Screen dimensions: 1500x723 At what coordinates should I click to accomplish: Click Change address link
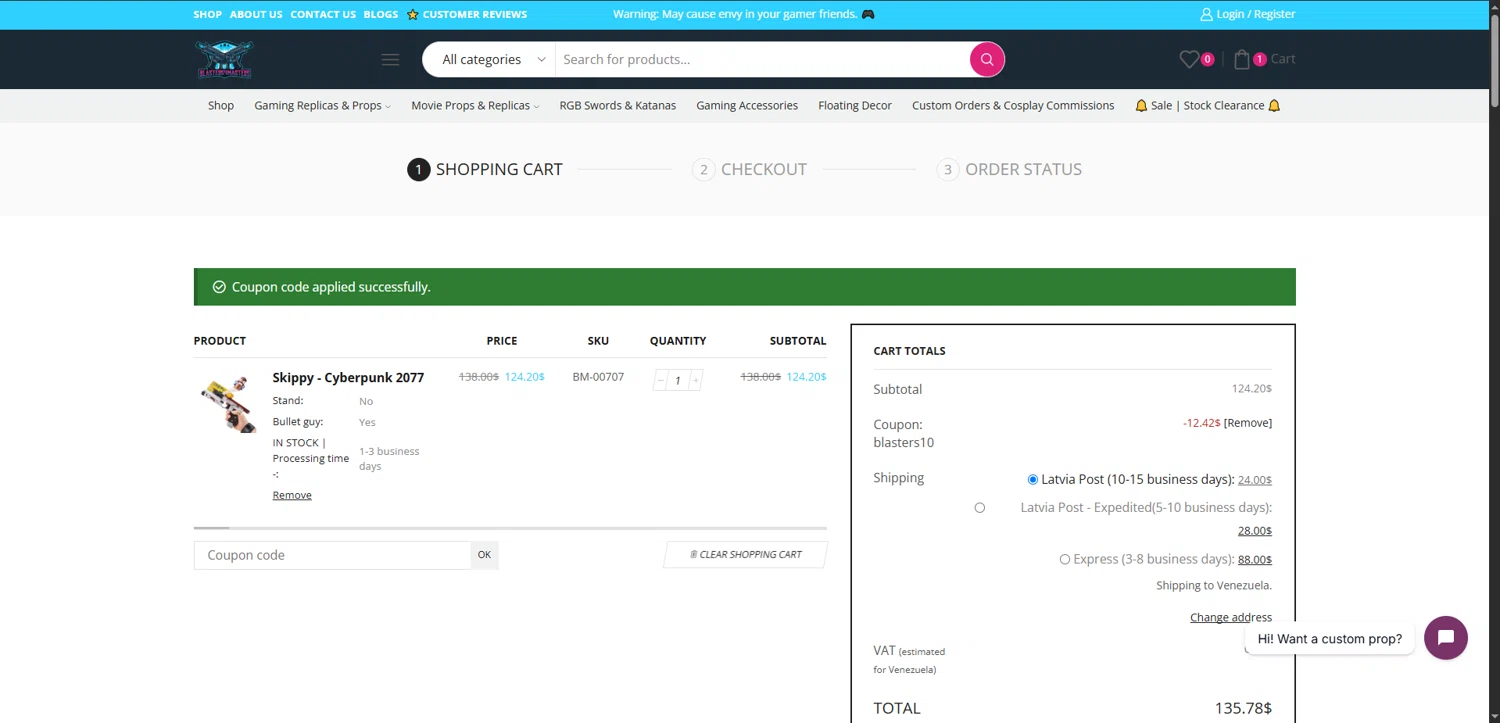pyautogui.click(x=1231, y=617)
